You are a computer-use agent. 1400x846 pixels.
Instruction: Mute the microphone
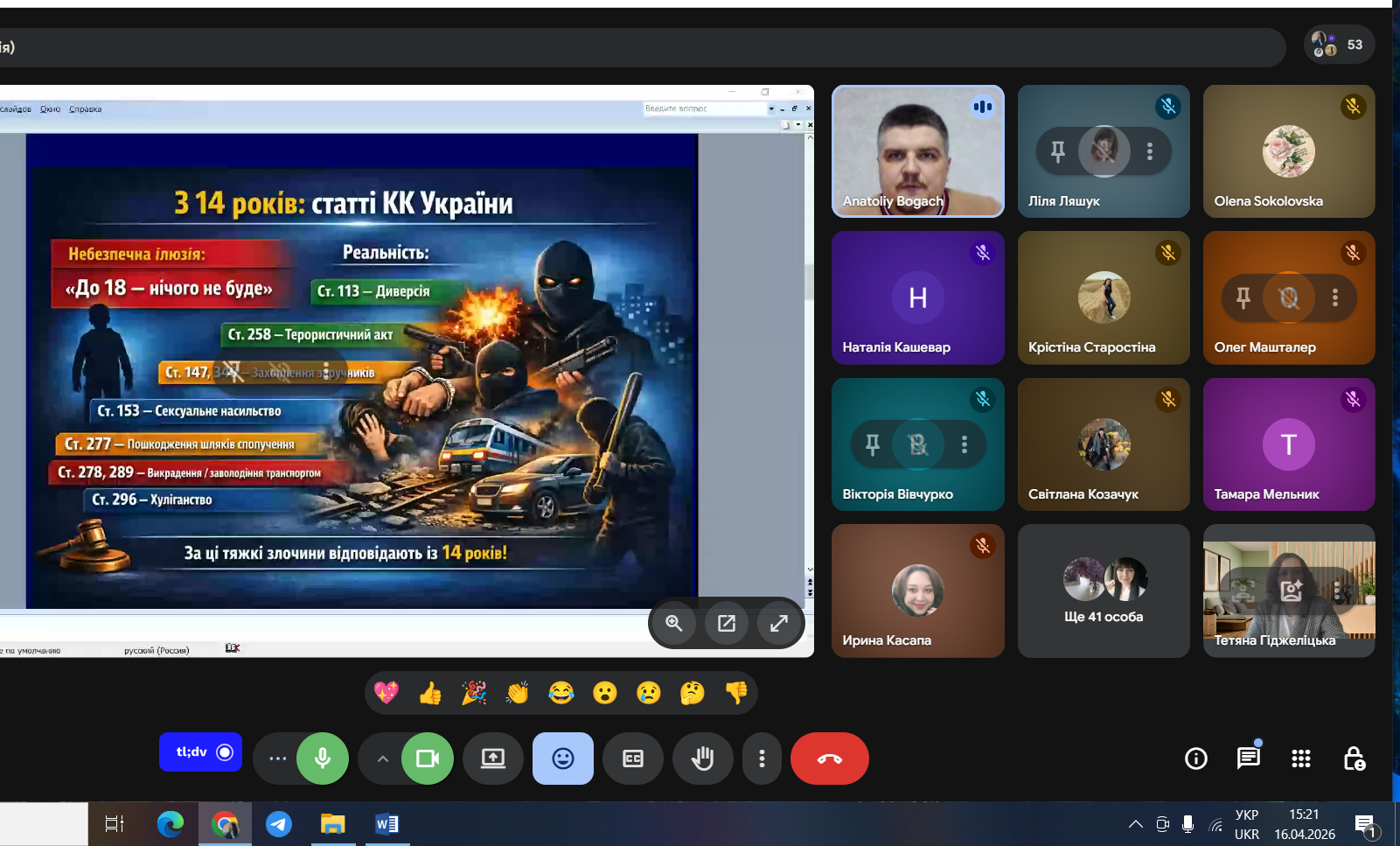click(323, 759)
